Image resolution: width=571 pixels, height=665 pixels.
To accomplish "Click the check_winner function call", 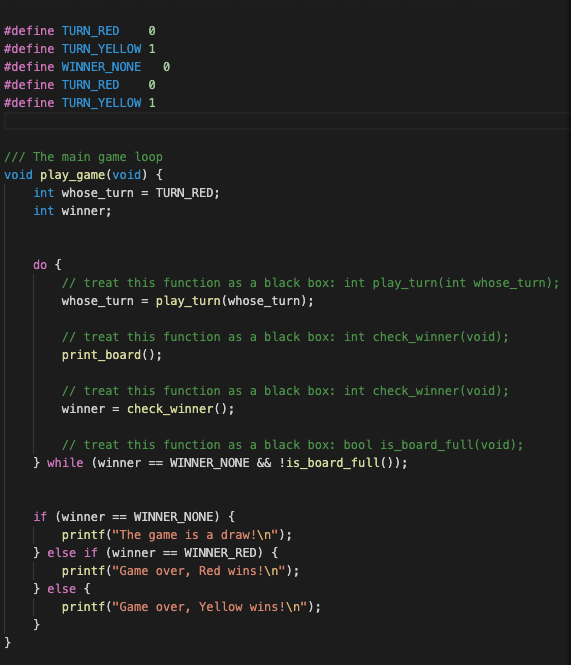I will click(170, 409).
